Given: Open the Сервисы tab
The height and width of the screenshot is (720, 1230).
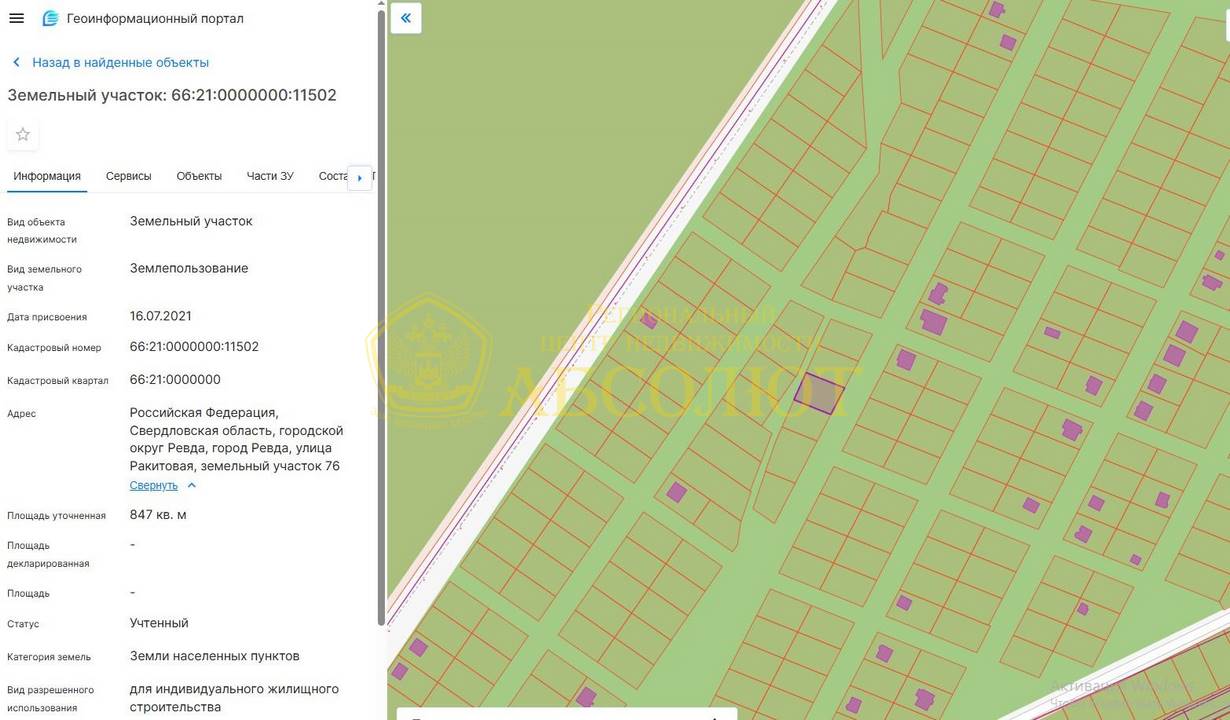Looking at the screenshot, I should [129, 176].
